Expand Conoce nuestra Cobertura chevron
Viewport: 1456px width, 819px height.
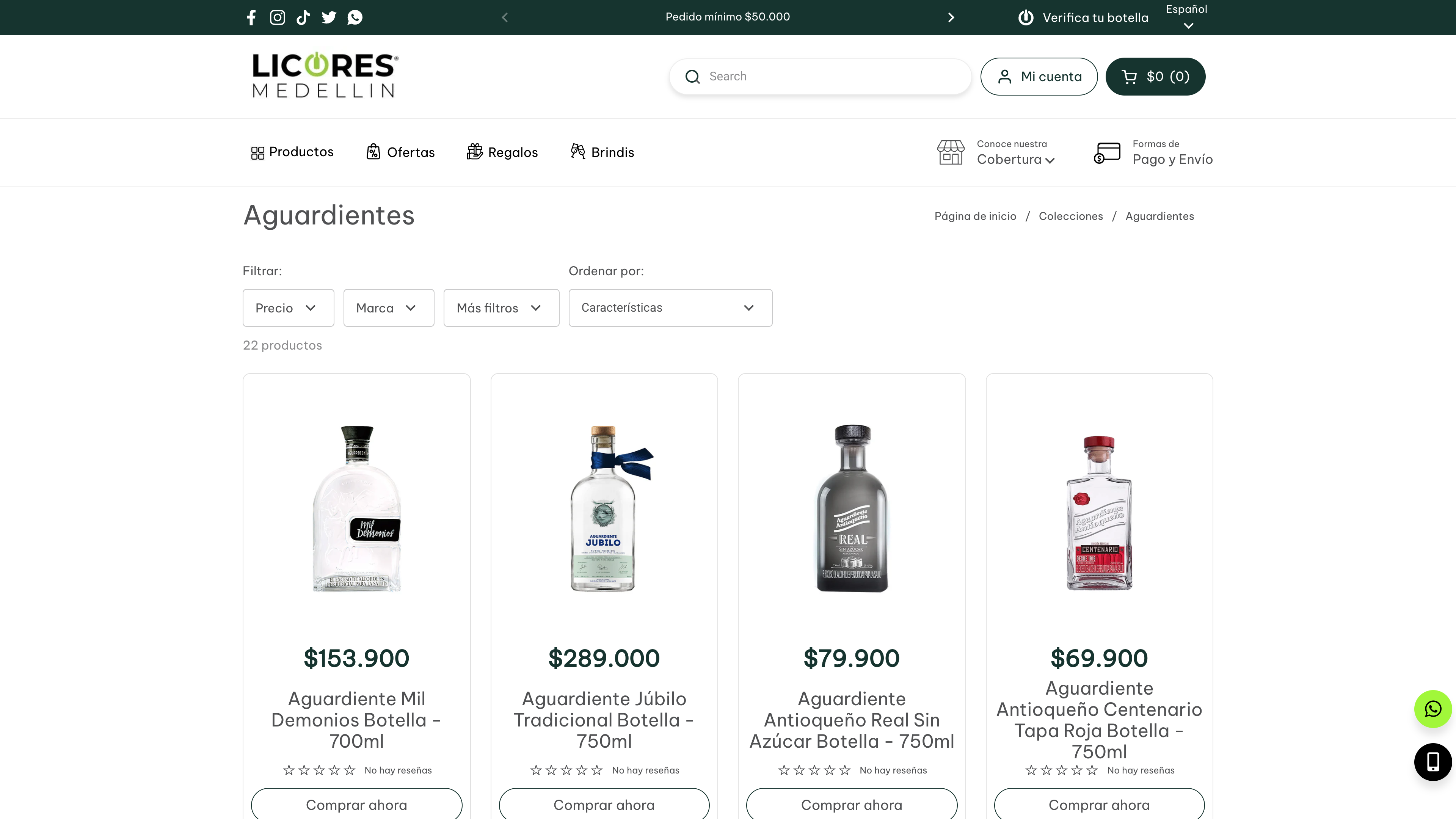point(1051,160)
